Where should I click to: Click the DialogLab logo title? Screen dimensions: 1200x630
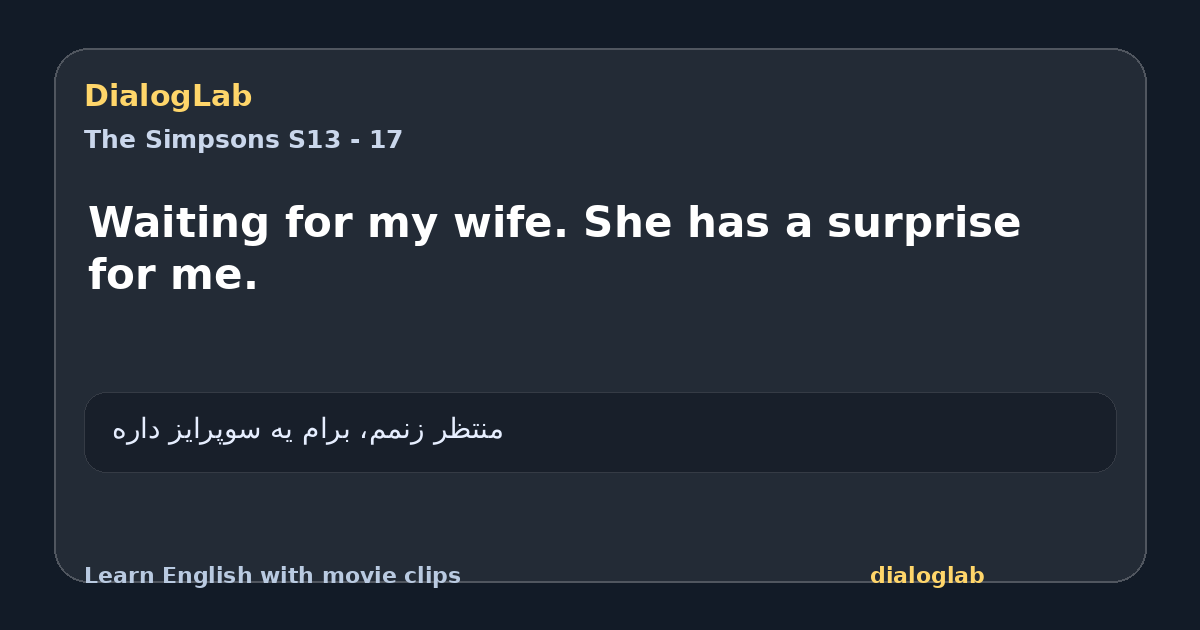tap(168, 96)
